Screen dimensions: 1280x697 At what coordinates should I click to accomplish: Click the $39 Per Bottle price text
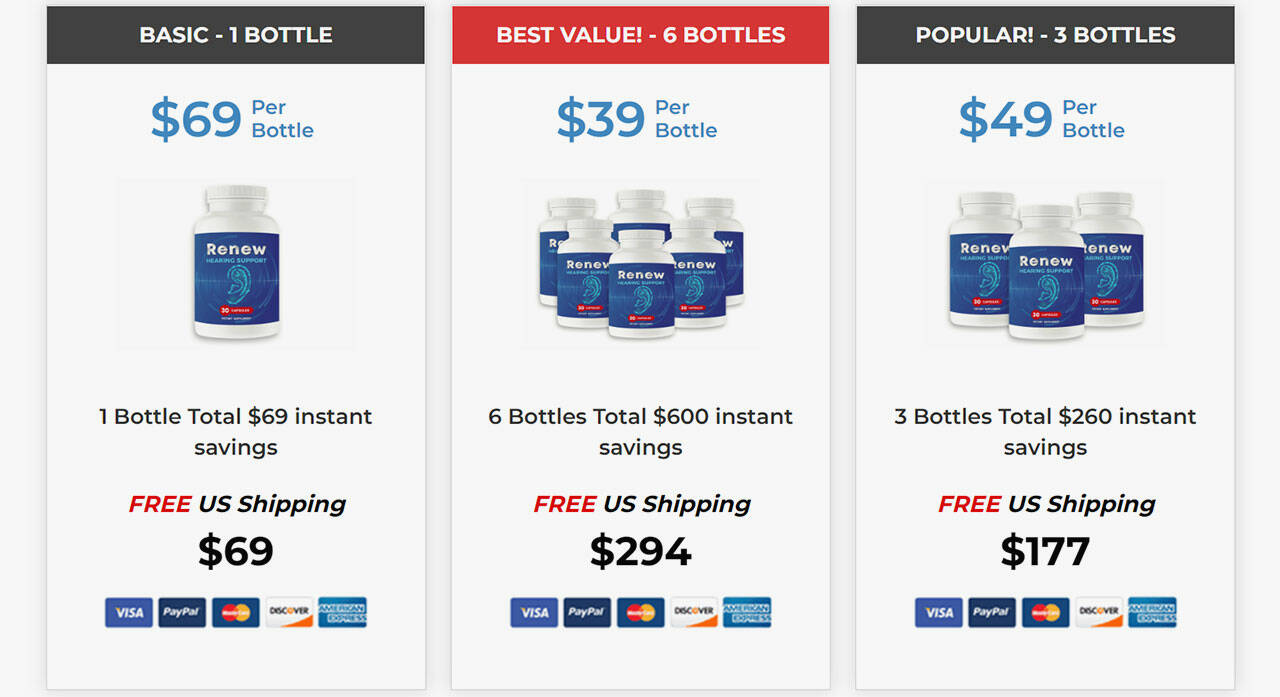[x=636, y=119]
